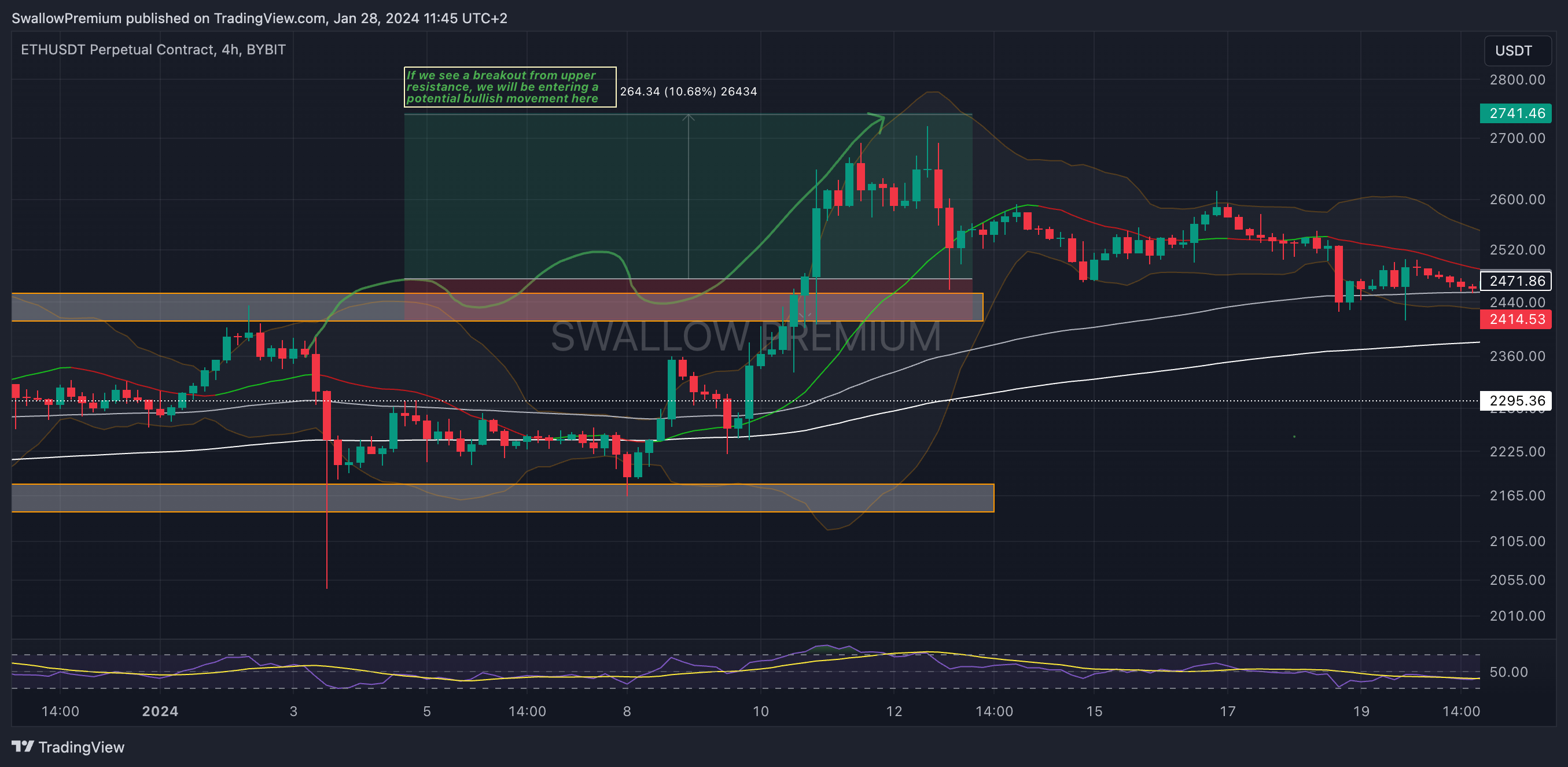
Task: Click the 2024 year label on time axis
Action: click(x=160, y=711)
